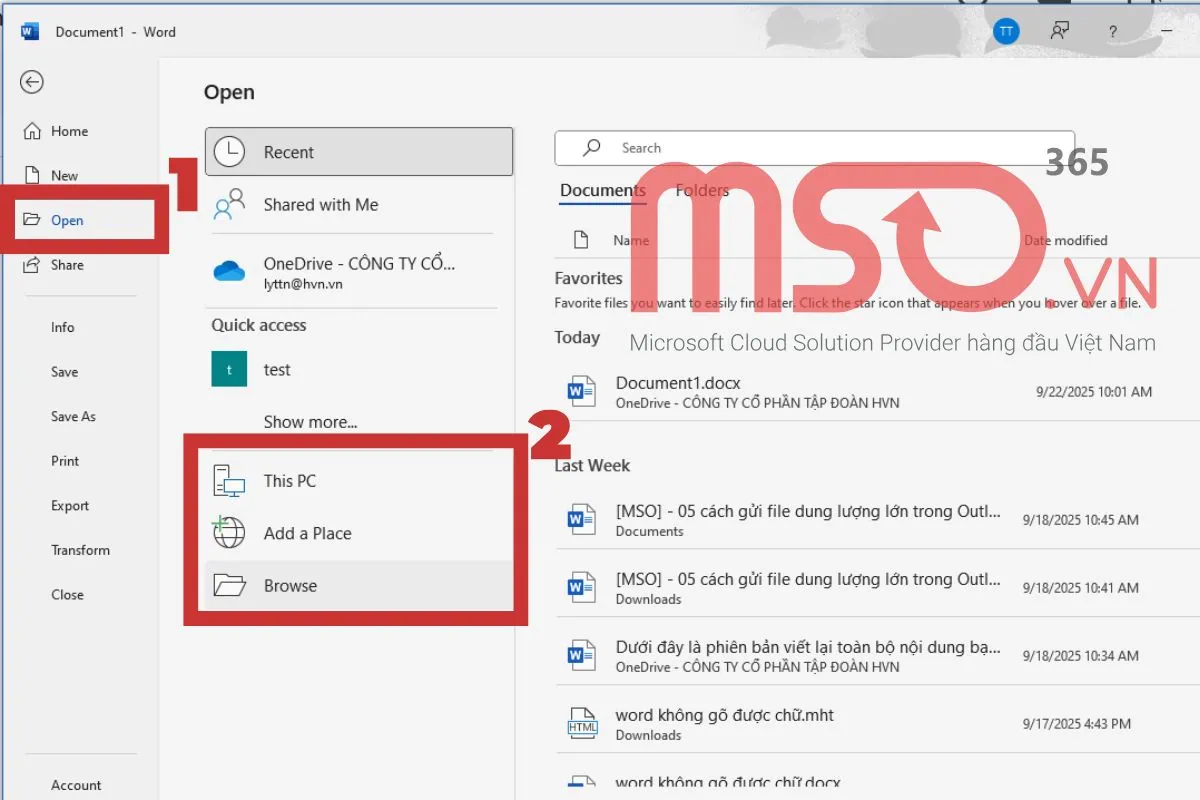Go to the Home menu item
The height and width of the screenshot is (800, 1200).
(69, 131)
